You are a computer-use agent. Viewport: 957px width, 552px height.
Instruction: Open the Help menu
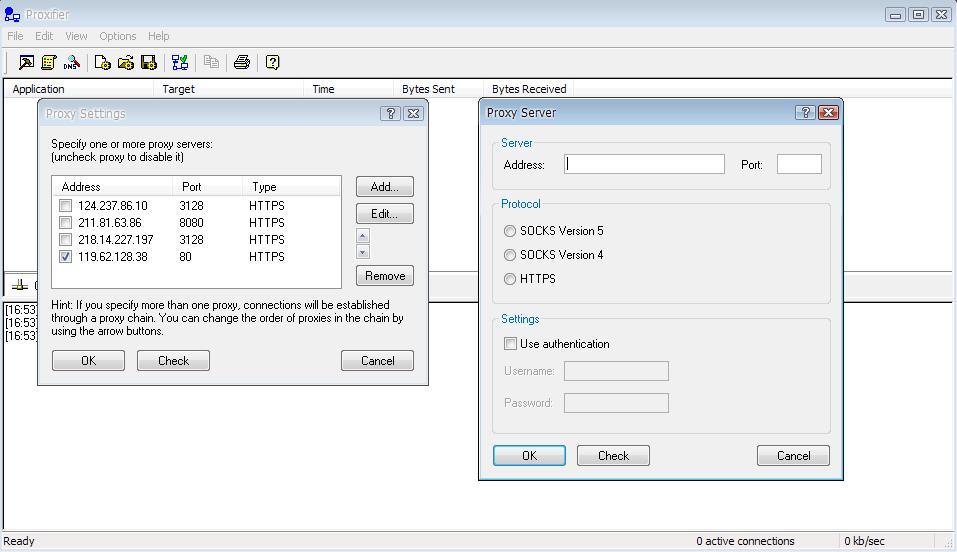pos(159,36)
